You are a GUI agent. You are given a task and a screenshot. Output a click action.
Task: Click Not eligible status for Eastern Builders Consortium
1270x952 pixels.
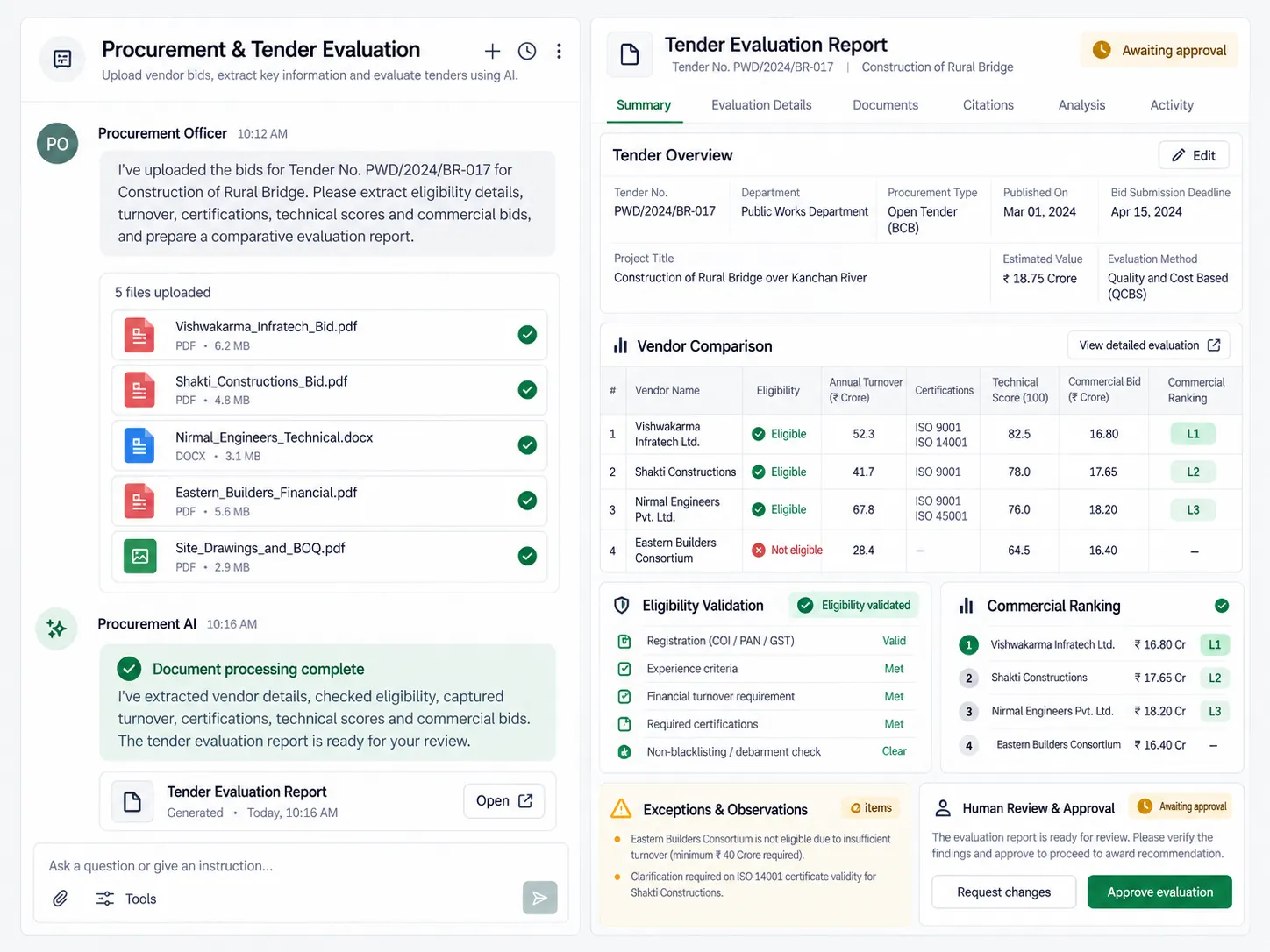(x=788, y=551)
